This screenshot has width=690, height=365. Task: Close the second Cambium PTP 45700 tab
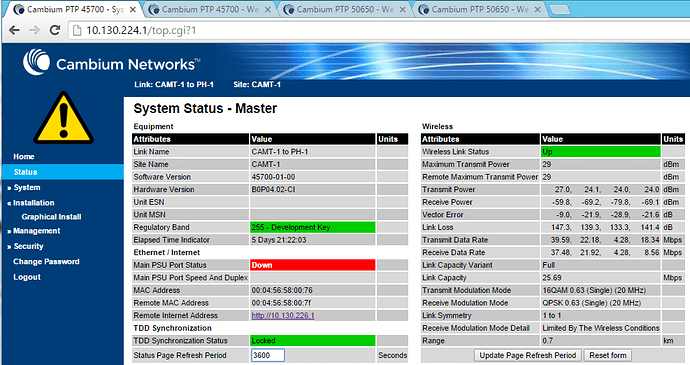[267, 9]
